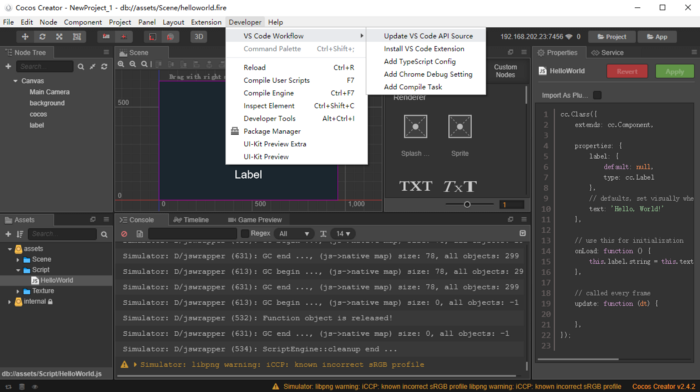Change asset sort order icon
The image size is (700, 392).
coord(20,234)
